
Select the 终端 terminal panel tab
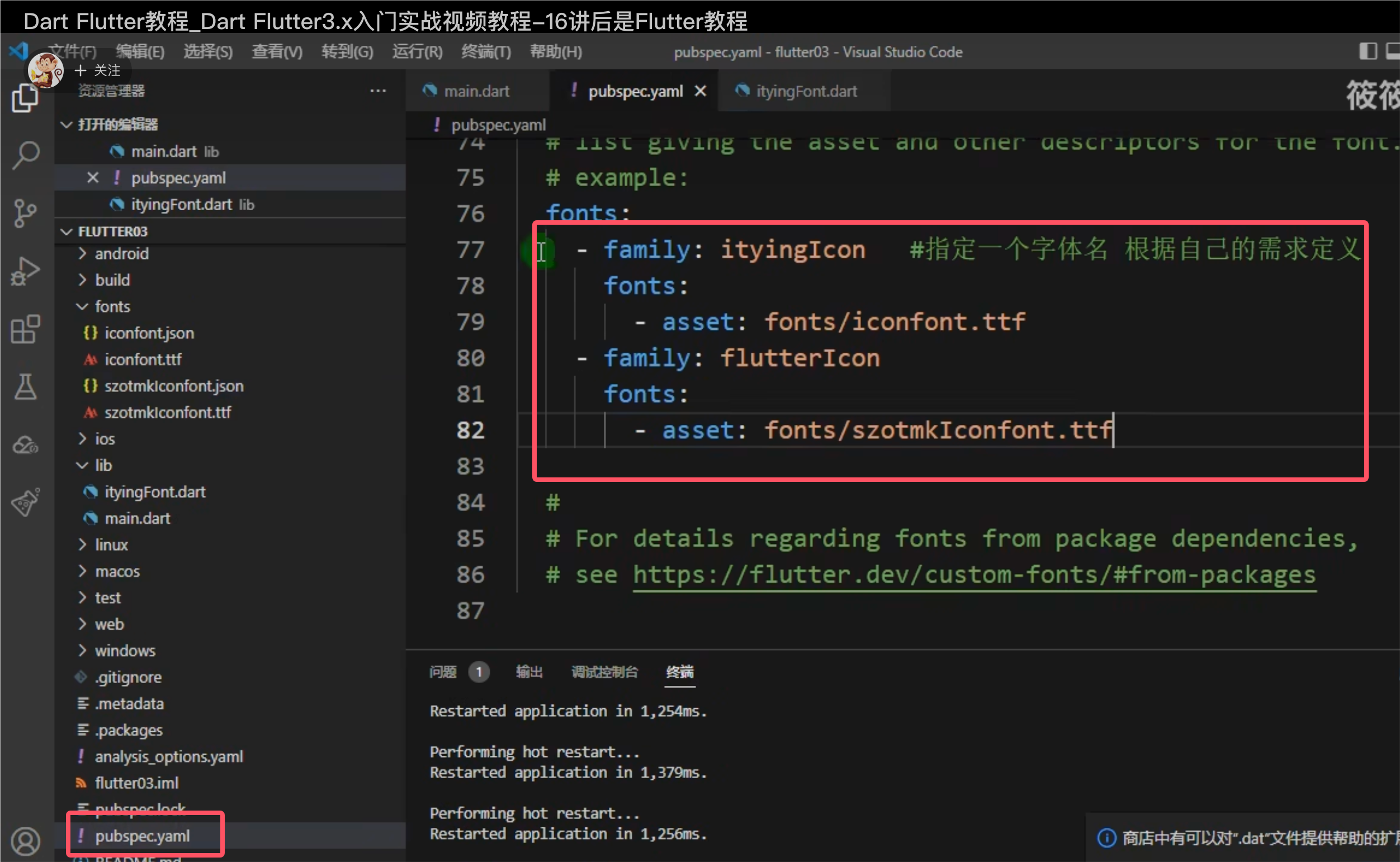[680, 672]
